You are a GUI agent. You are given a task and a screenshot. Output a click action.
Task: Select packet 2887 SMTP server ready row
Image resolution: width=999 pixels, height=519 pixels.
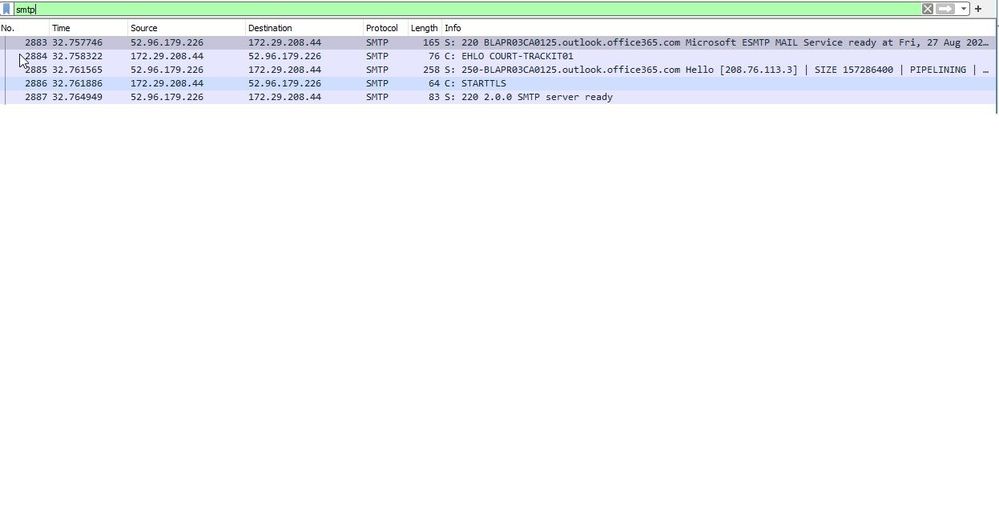(x=498, y=97)
